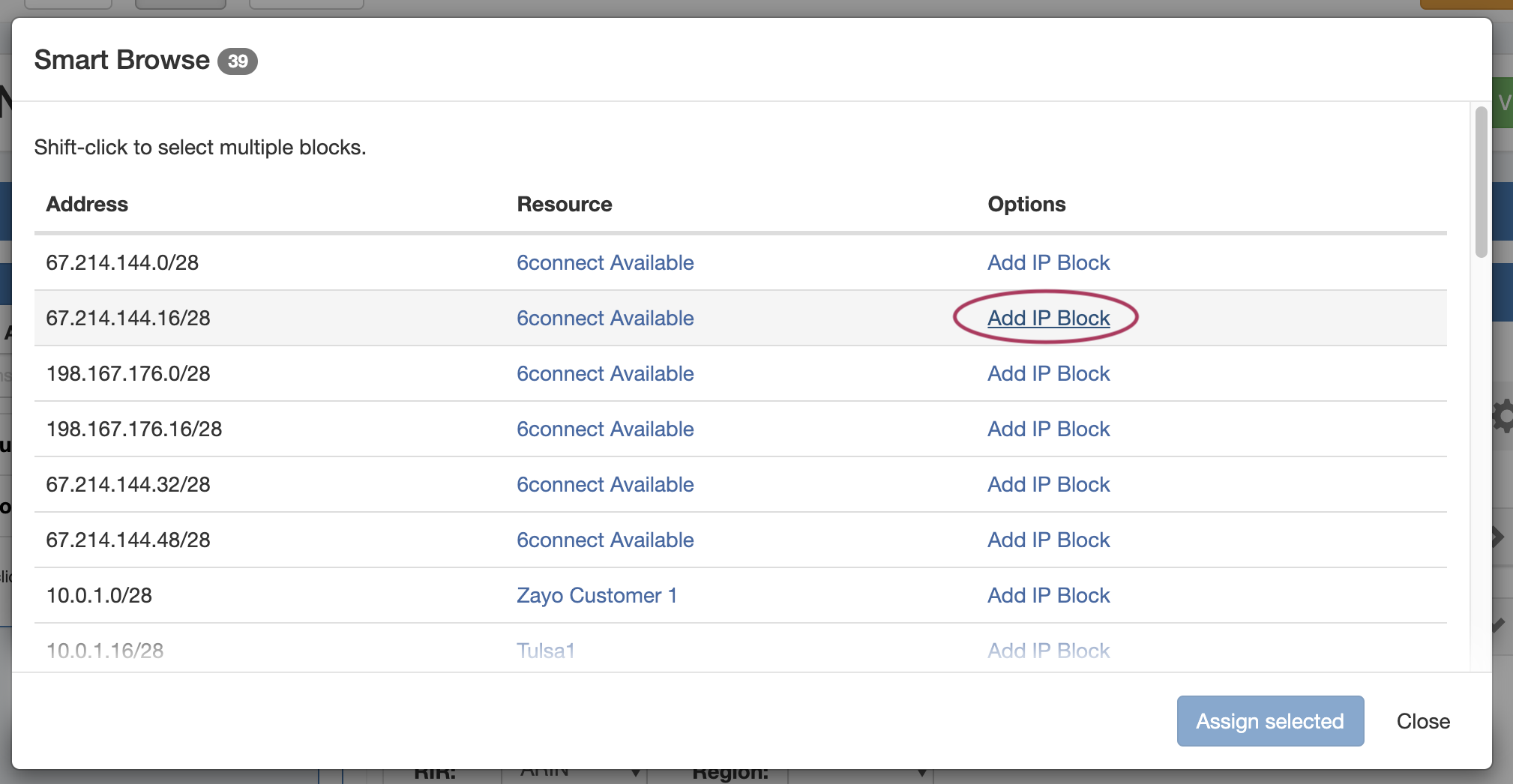Screen dimensions: 1513x784
Task: Add IP block 10.0.1.0/28
Action: point(1048,596)
